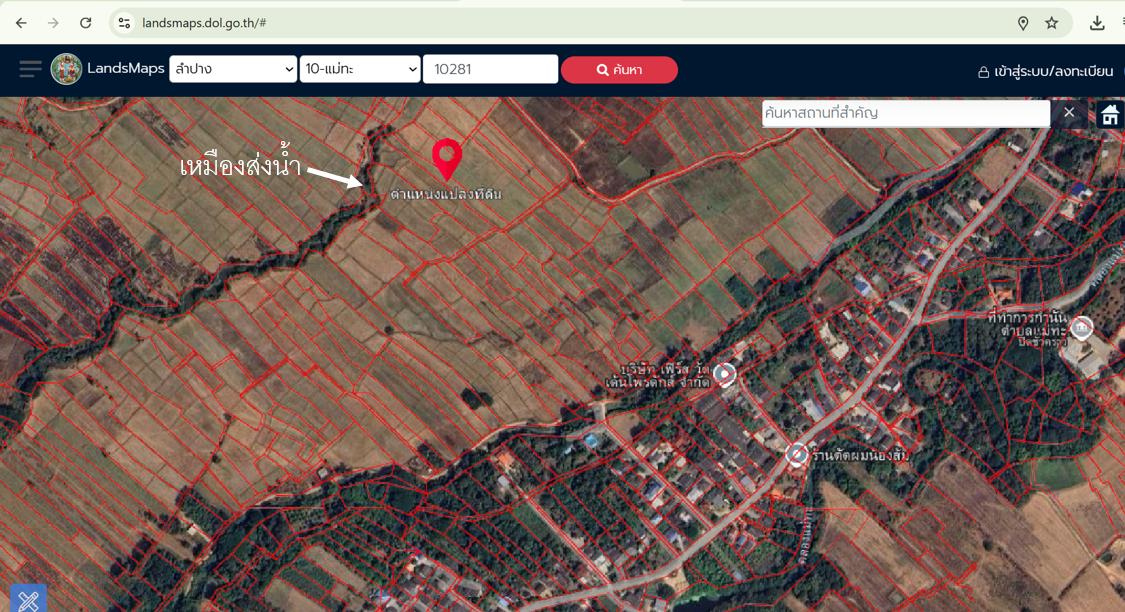This screenshot has height=612, width=1125.
Task: Click the ร้านตัดผมน้องส้ม map marker
Action: (x=796, y=454)
